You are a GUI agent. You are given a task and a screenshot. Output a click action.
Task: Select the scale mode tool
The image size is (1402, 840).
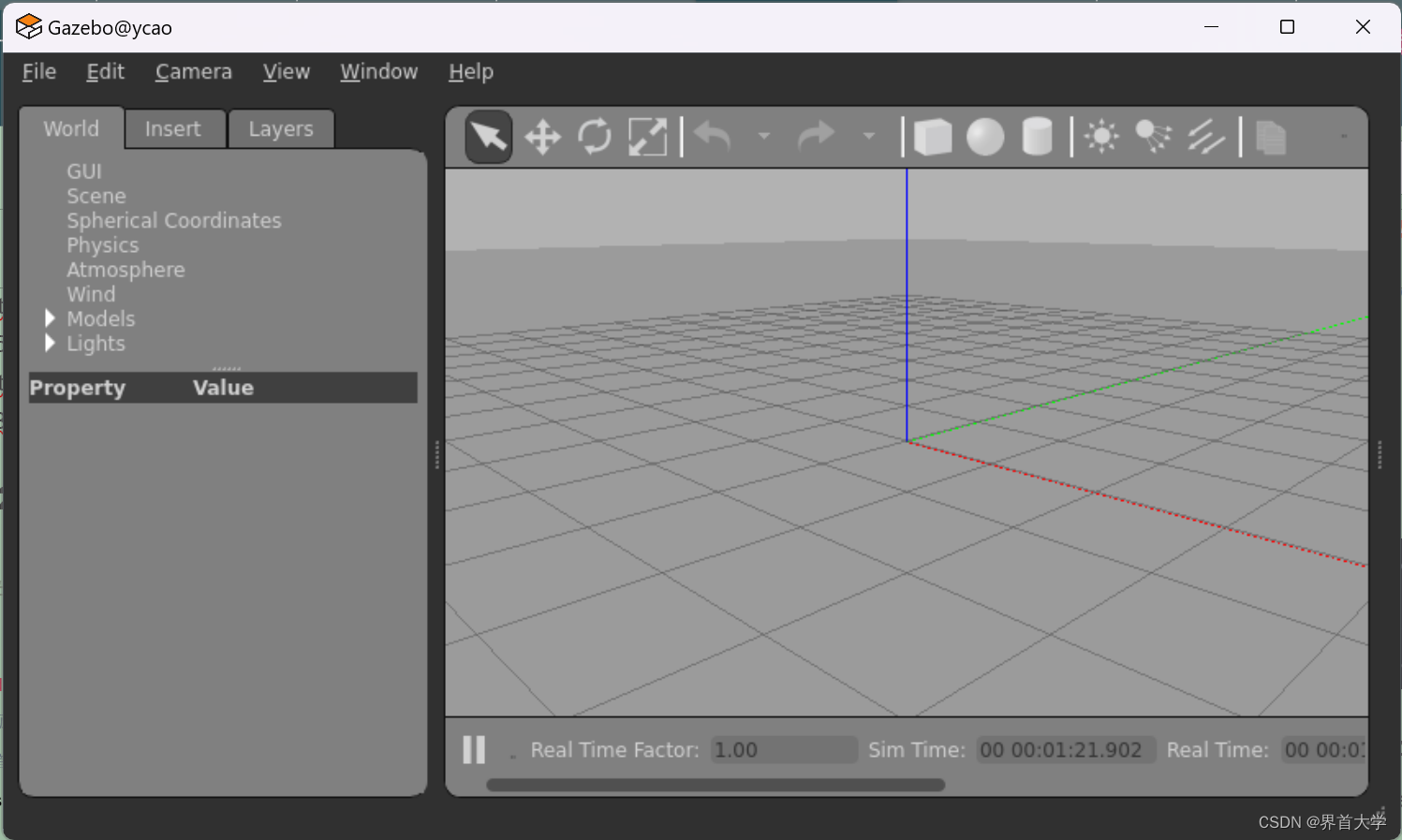(x=647, y=137)
